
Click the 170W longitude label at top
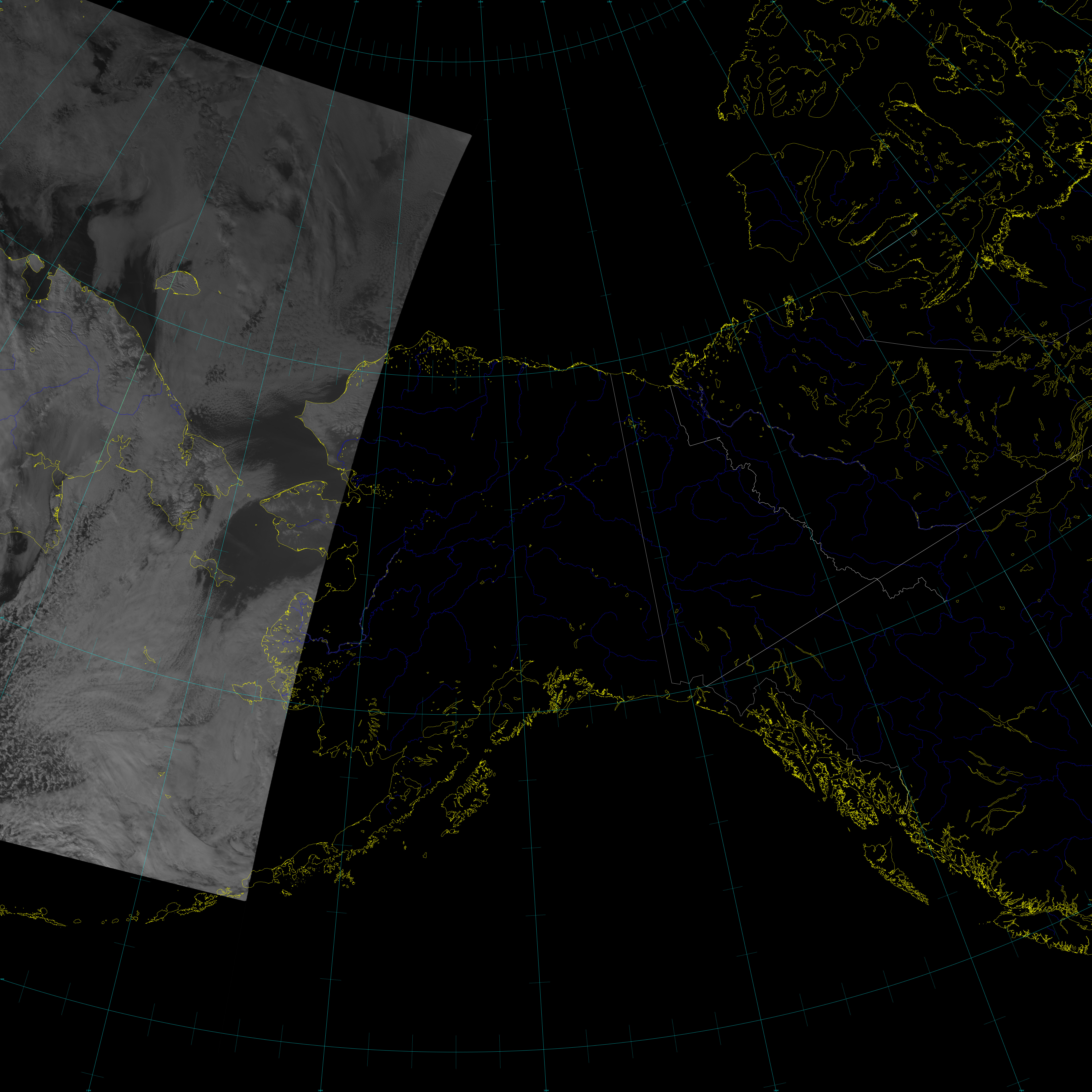[x=356, y=2]
